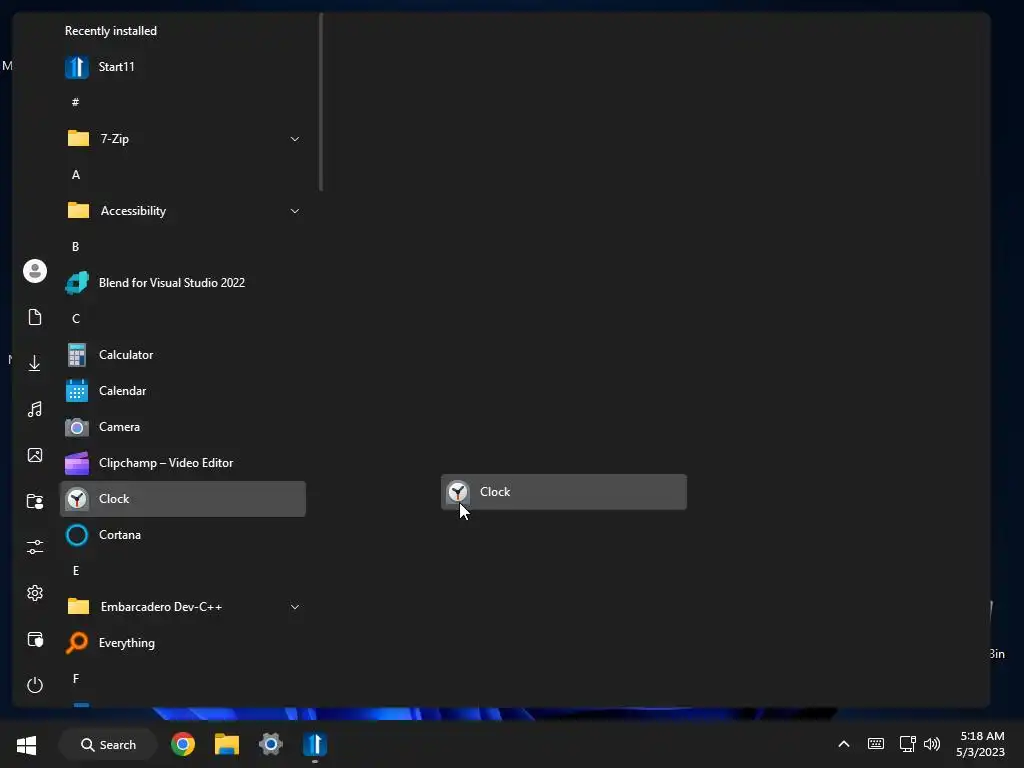Expand the 7-Zip folder chevron
Image resolution: width=1024 pixels, height=768 pixels.
pyautogui.click(x=295, y=139)
